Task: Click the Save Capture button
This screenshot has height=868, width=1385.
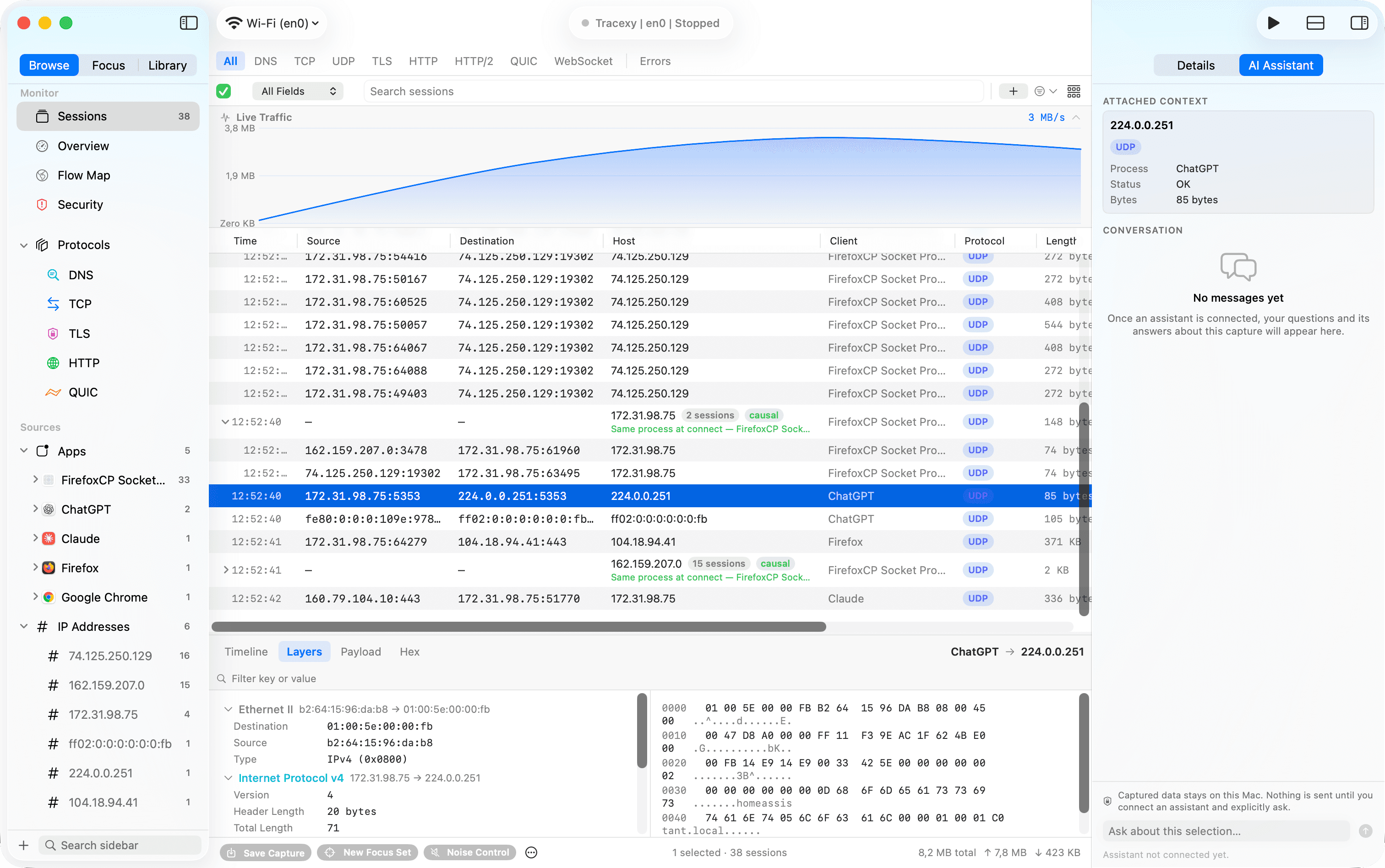Action: tap(266, 852)
